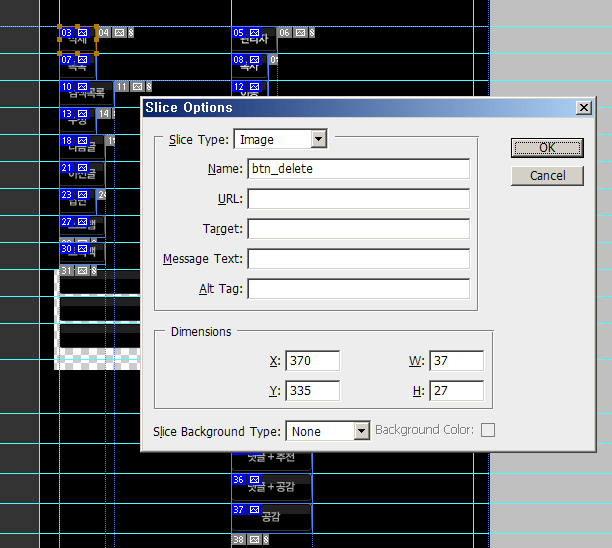Click the Background Color swatch
The height and width of the screenshot is (548, 612).
point(488,431)
